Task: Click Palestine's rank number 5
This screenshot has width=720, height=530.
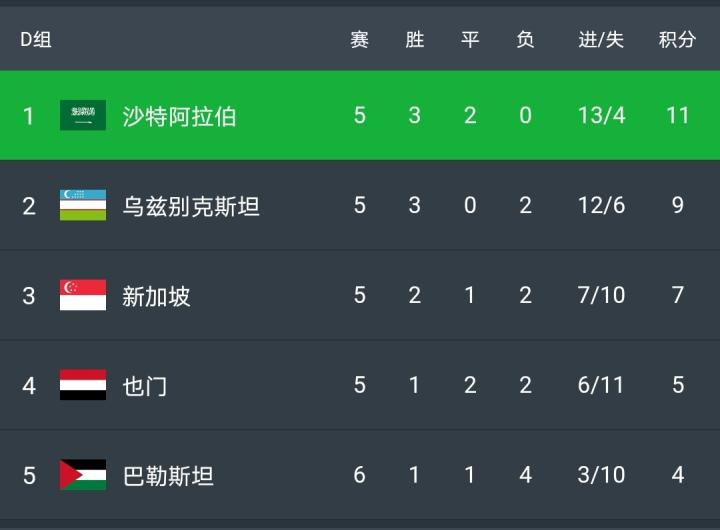Action: click(29, 475)
